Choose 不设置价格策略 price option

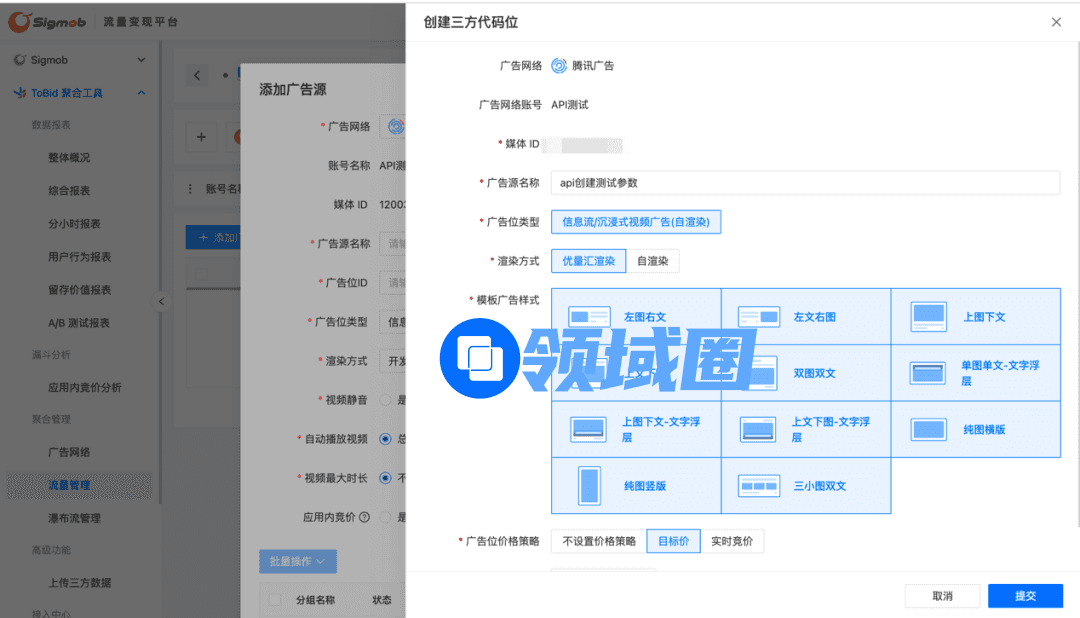pyautogui.click(x=598, y=541)
